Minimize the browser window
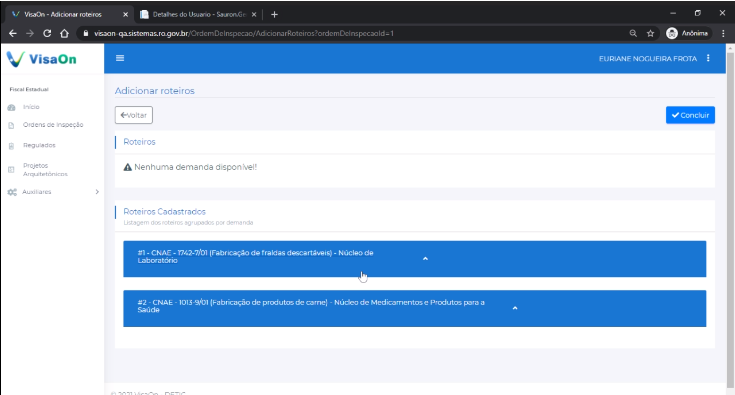This screenshot has height=395, width=735. pos(673,13)
